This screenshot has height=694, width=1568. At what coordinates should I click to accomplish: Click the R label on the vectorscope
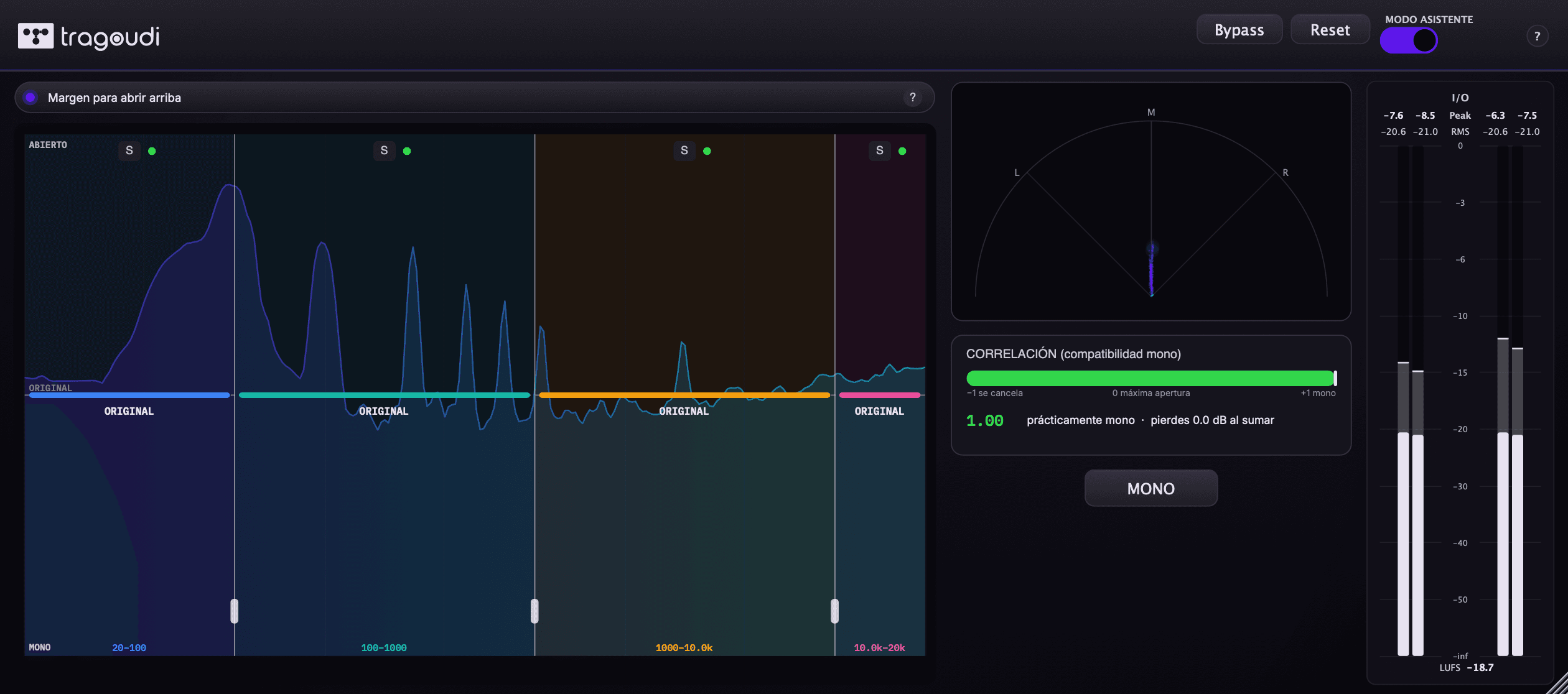click(x=1286, y=173)
